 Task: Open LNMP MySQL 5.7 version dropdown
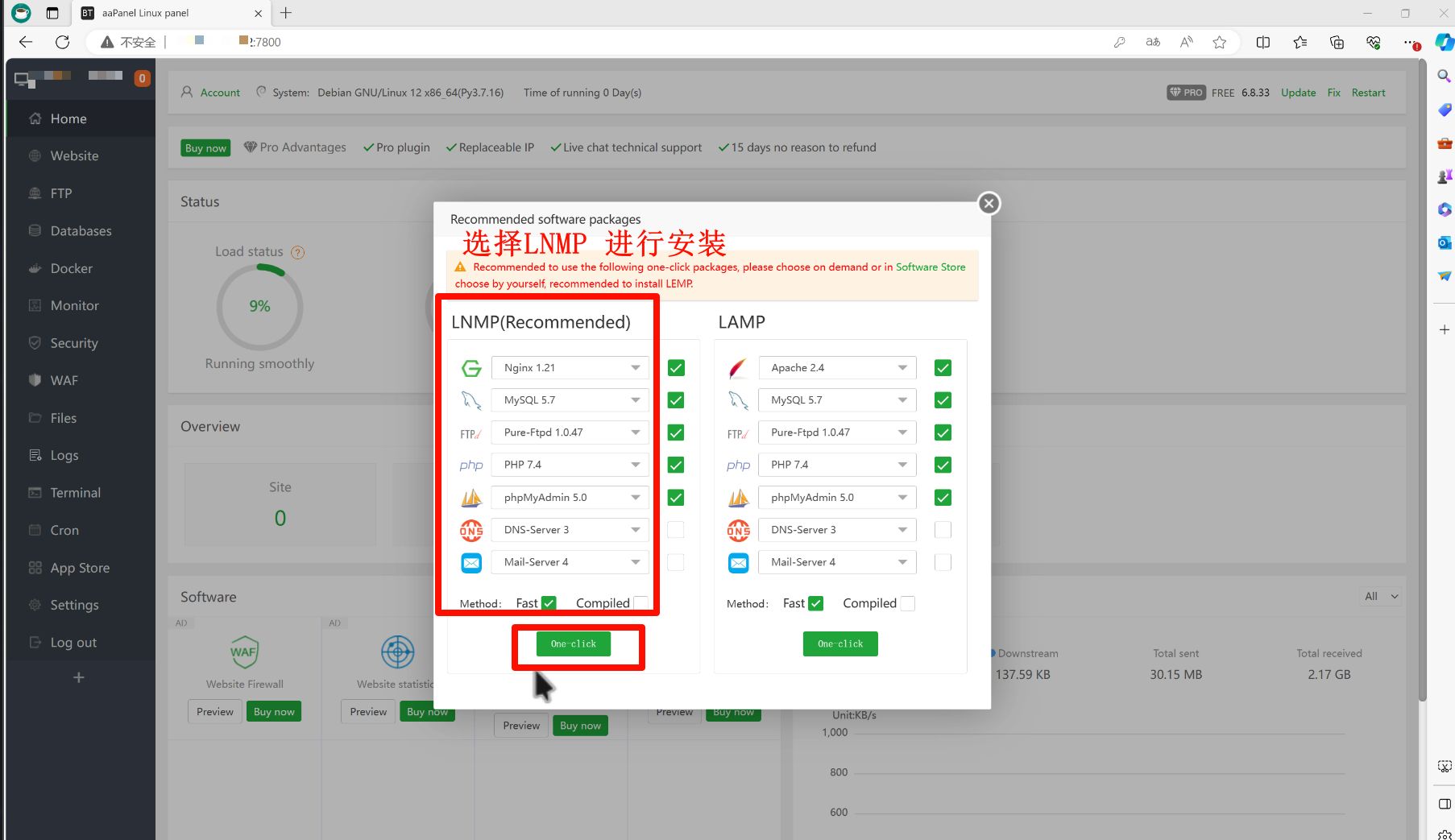pyautogui.click(x=570, y=400)
